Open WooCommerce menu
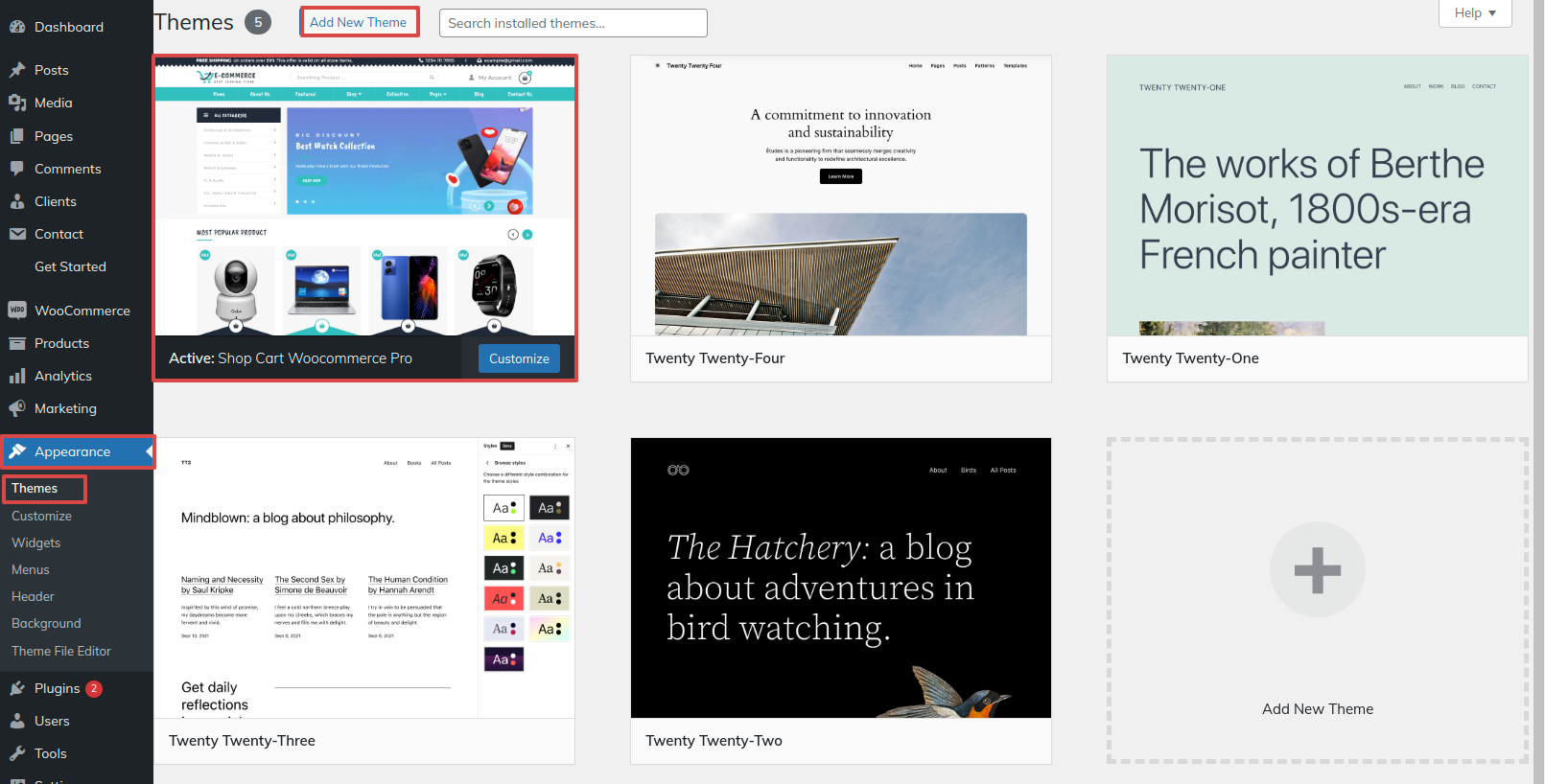The width and height of the screenshot is (1545, 784). pyautogui.click(x=77, y=311)
